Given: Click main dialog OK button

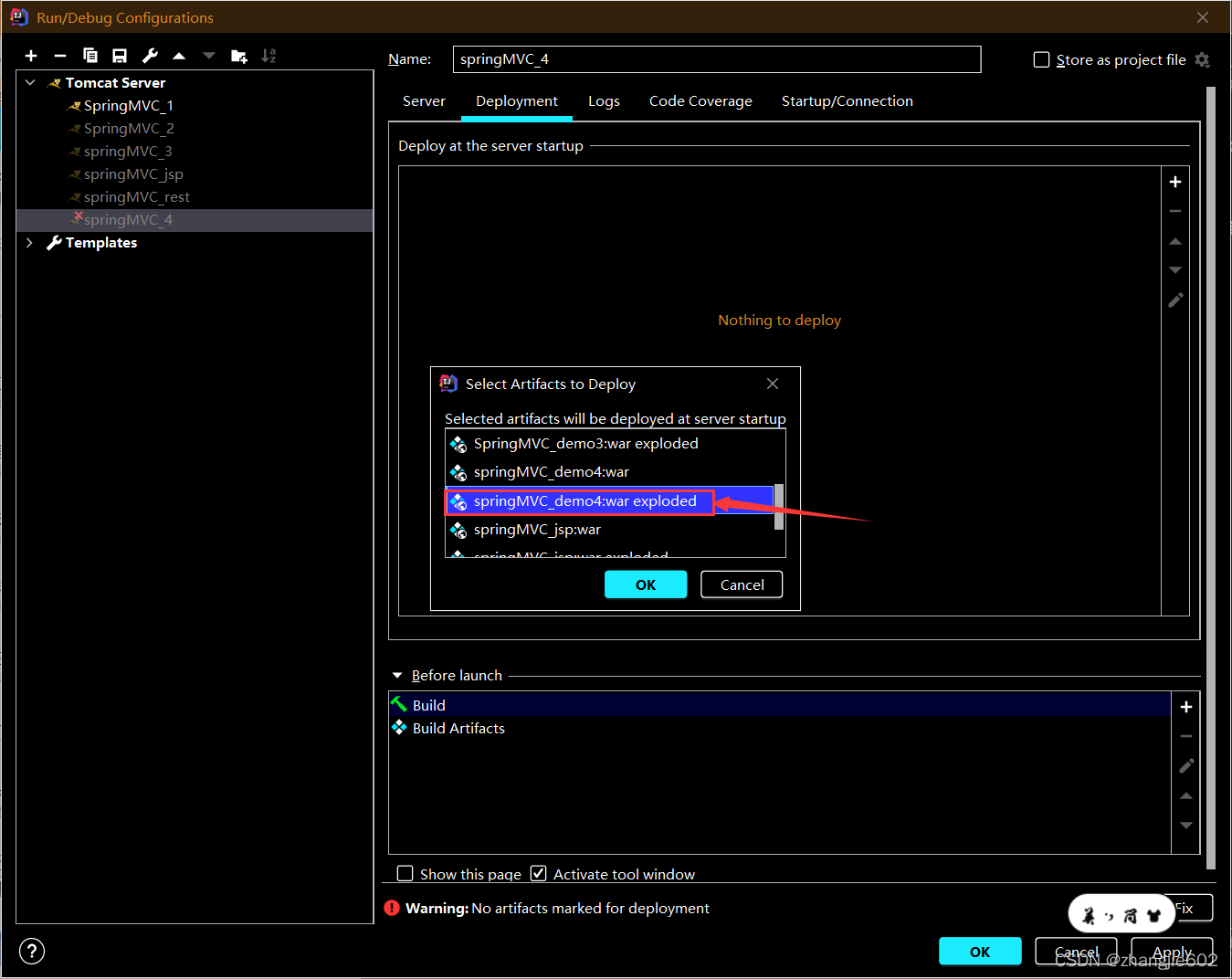Looking at the screenshot, I should (x=980, y=952).
